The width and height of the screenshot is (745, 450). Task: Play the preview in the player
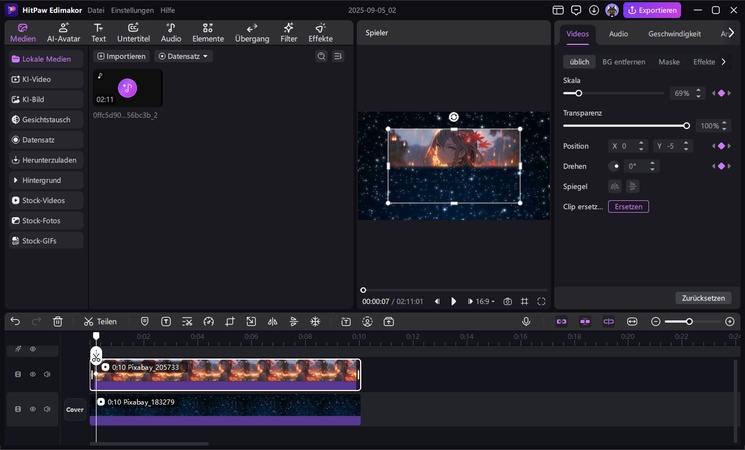coord(453,301)
